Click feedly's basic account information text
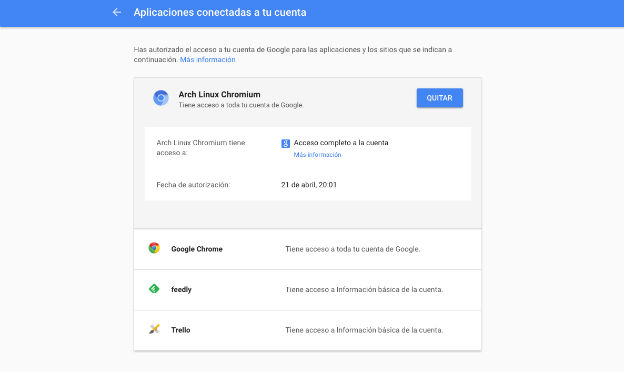Screen dimensions: 624x372 364,290
